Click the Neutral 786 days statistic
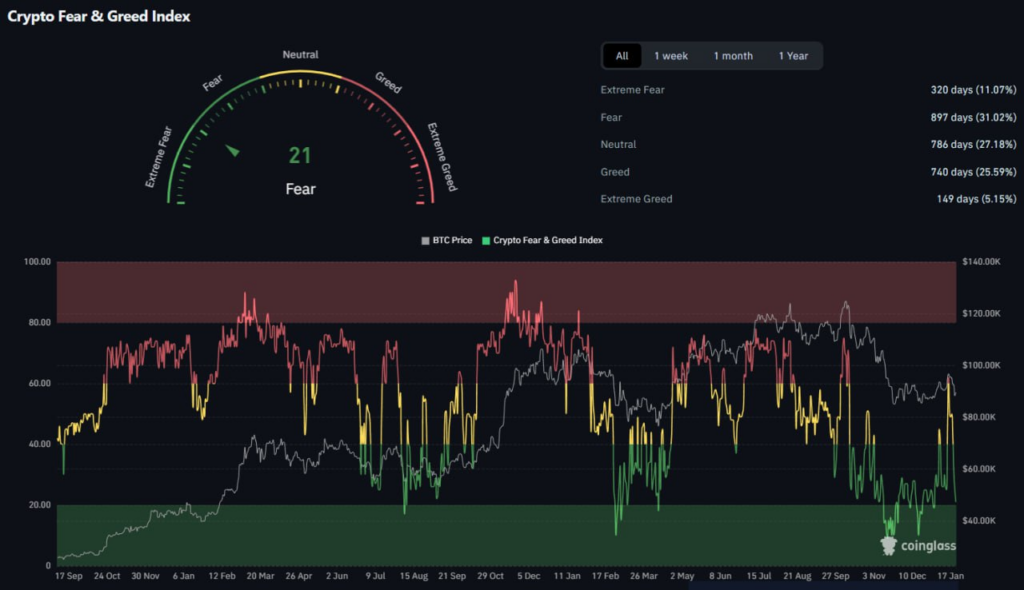Image resolution: width=1024 pixels, height=590 pixels. pos(973,144)
